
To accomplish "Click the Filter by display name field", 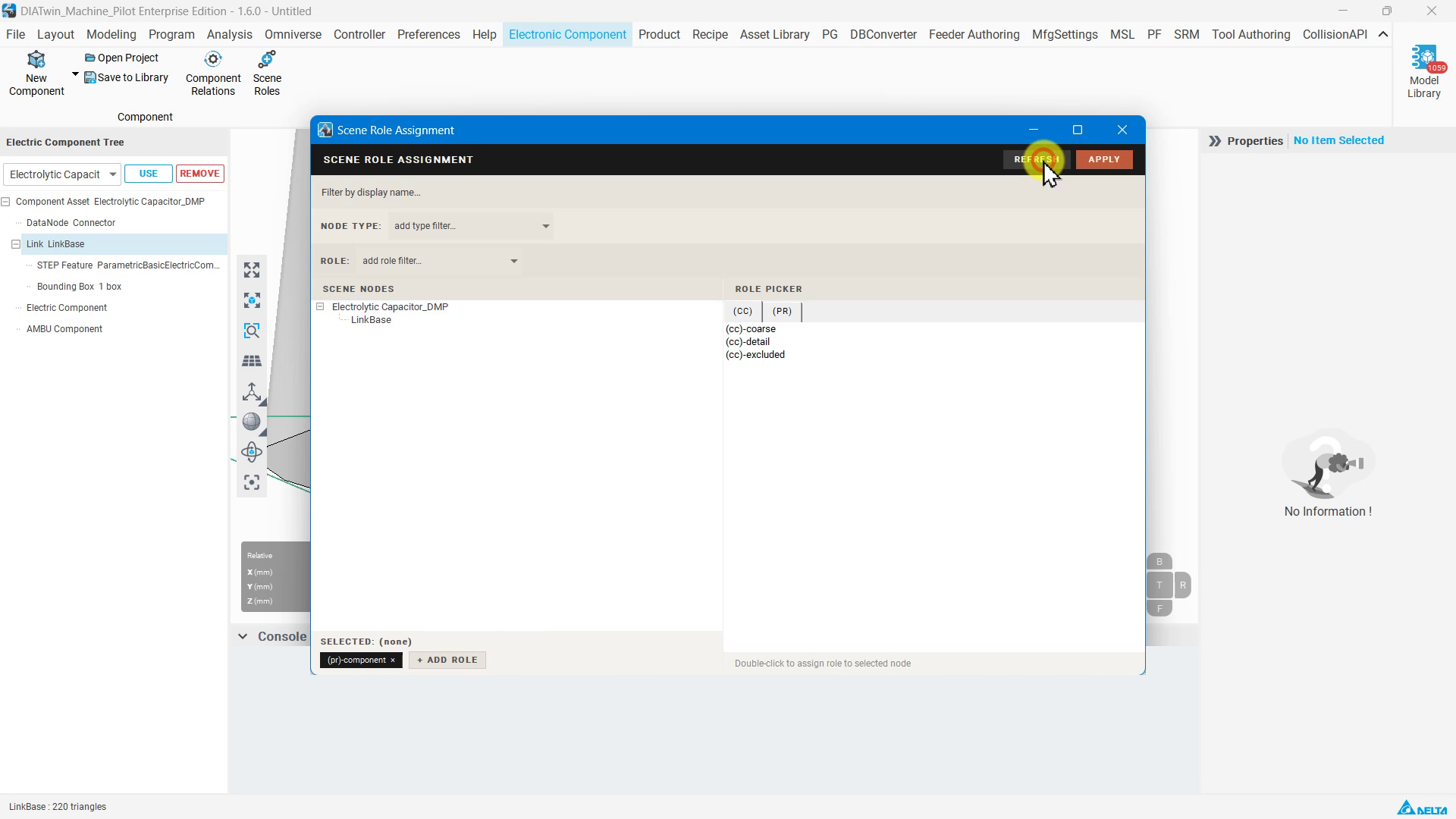I will point(728,193).
